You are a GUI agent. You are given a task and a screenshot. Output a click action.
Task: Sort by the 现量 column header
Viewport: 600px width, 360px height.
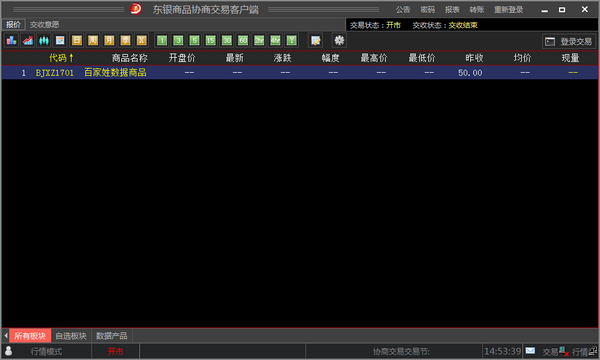coord(570,58)
